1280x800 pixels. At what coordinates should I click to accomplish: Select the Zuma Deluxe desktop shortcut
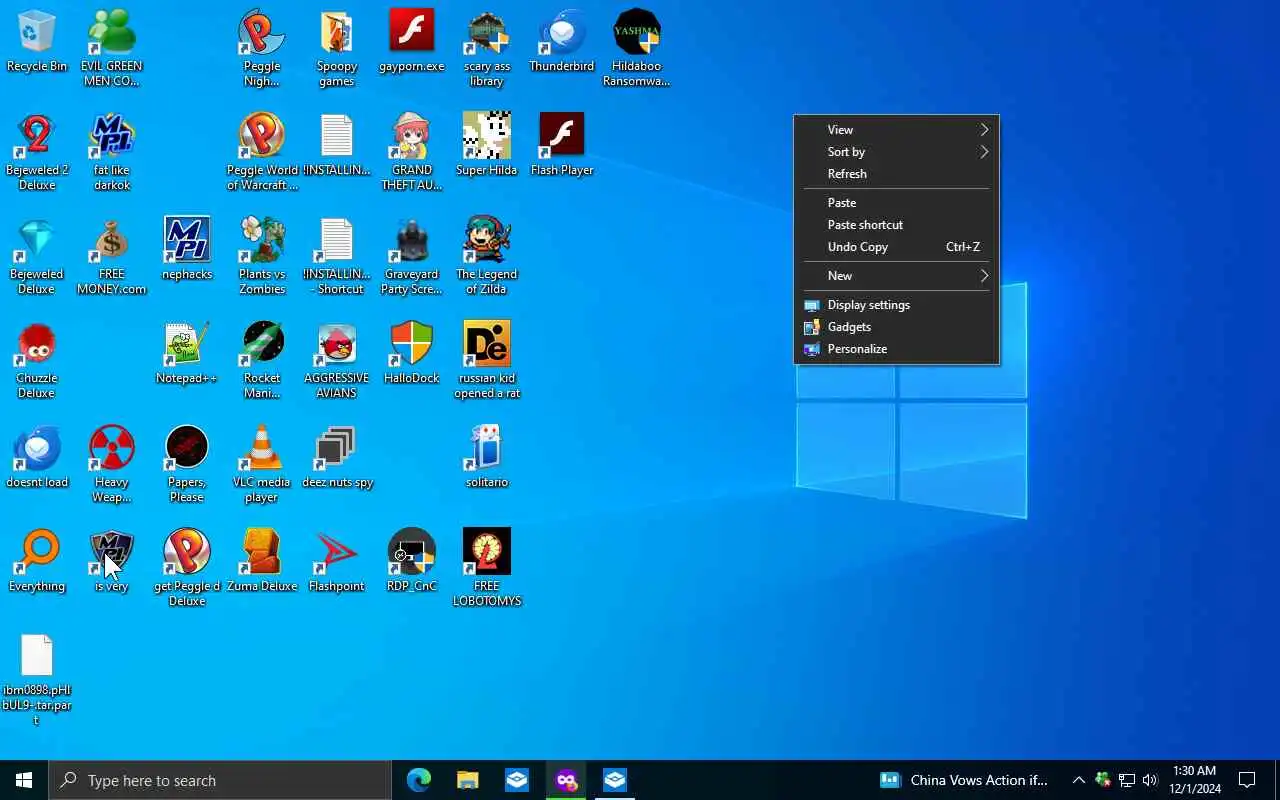(x=262, y=562)
